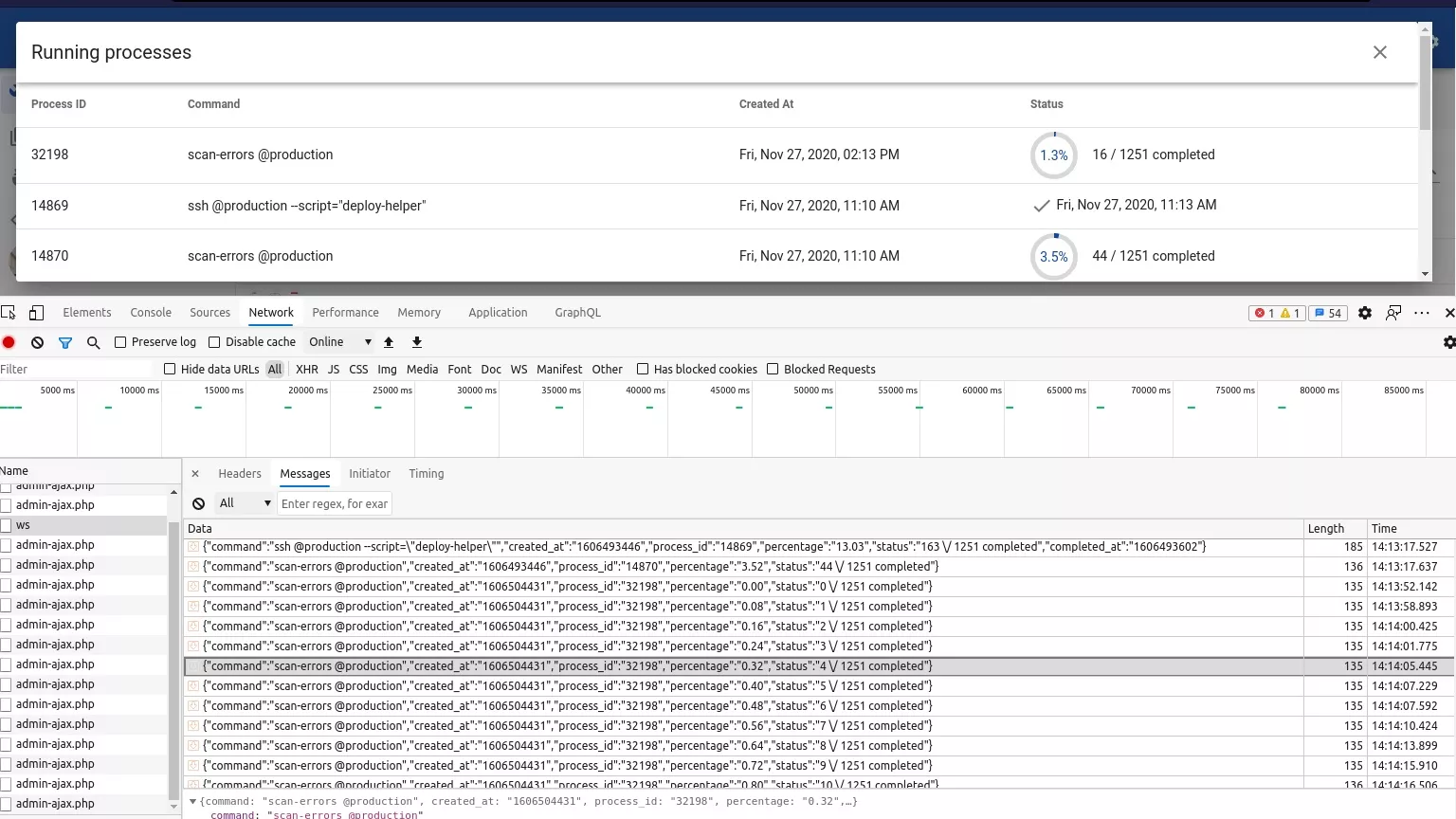
Task: Toggle the network requests filter bar
Action: coord(65,342)
